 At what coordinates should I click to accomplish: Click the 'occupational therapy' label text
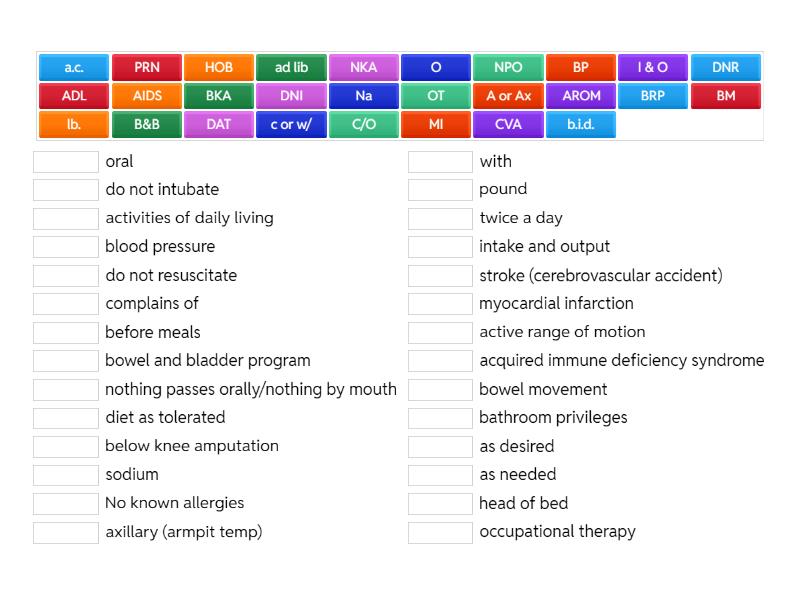556,532
